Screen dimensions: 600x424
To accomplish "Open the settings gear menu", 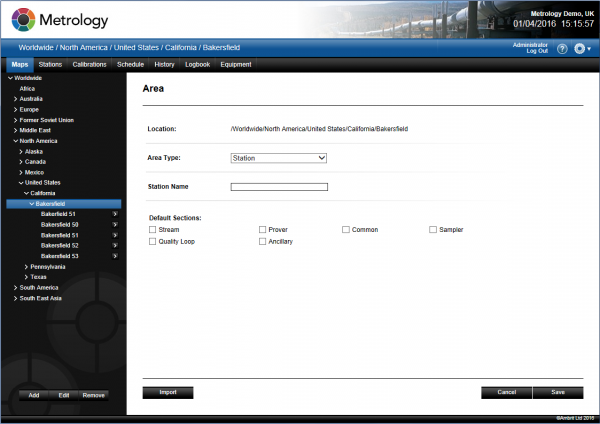I will point(582,49).
